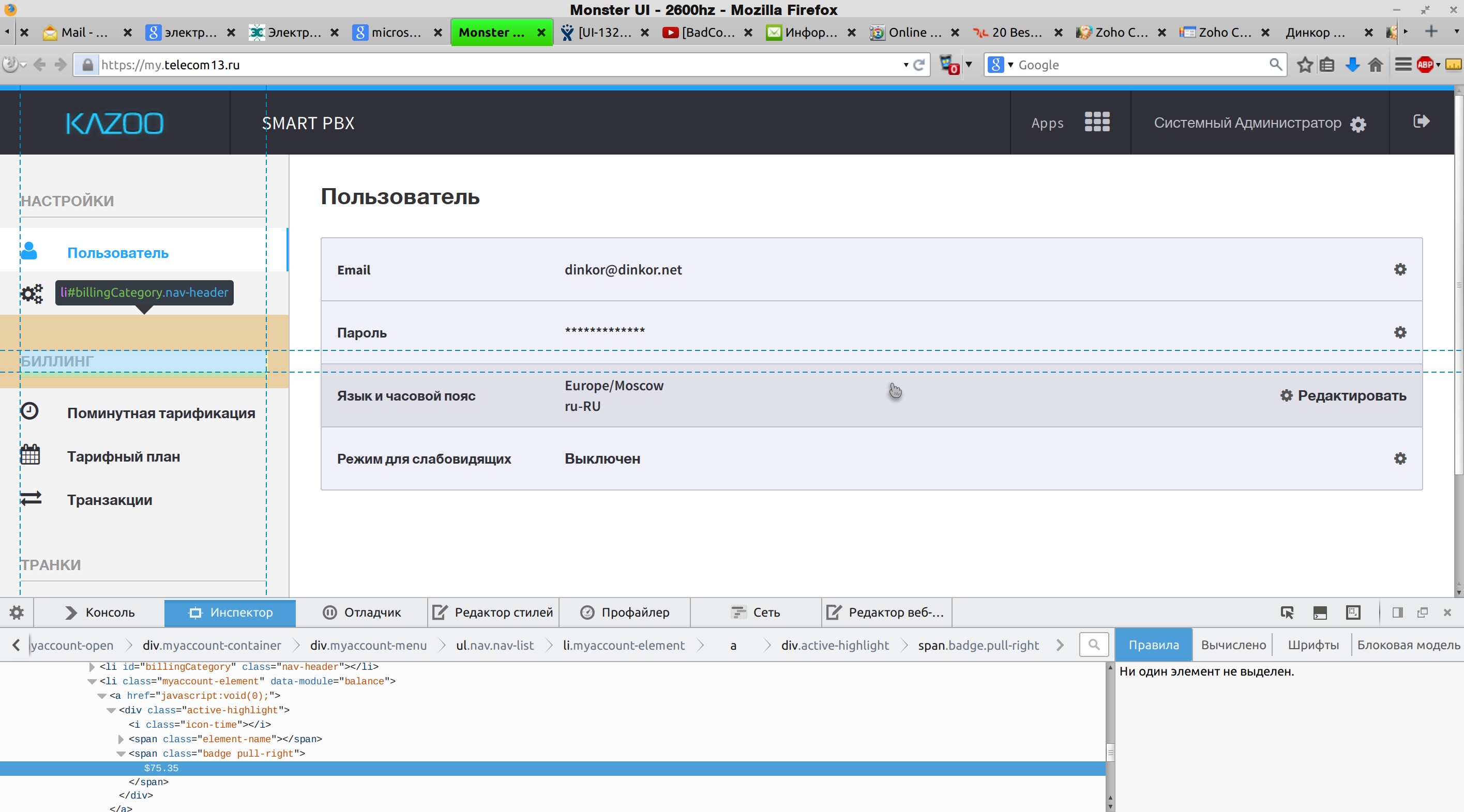
Task: Collapse the myaccount-element li node
Action: 92,681
